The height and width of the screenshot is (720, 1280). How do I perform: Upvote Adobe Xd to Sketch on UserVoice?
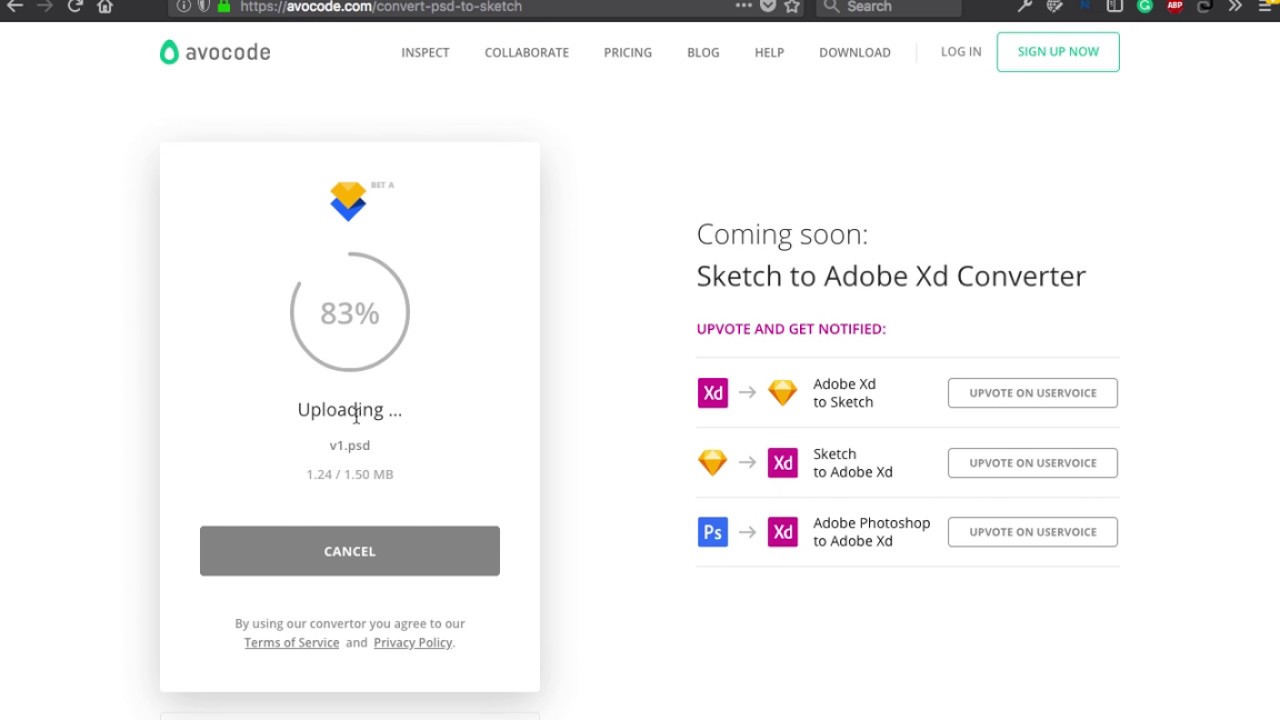[1033, 393]
